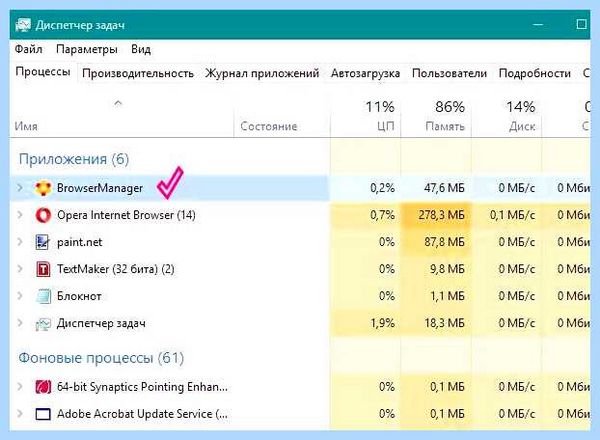The width and height of the screenshot is (600, 440).
Task: Select 64-bit Synaptics Pointing Enhan... row
Action: tap(142, 387)
